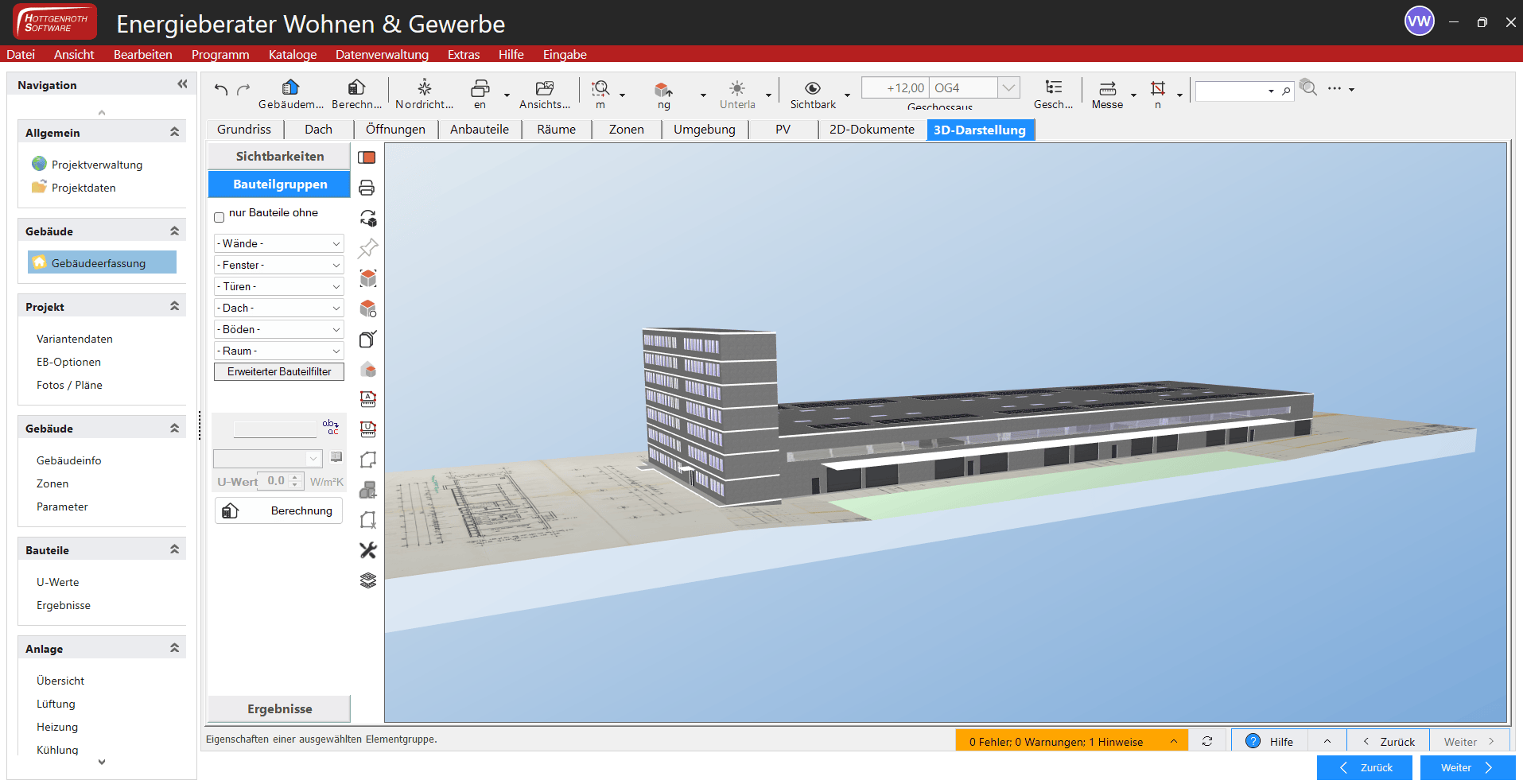
Task: Click the blue Weiter button
Action: click(1467, 767)
